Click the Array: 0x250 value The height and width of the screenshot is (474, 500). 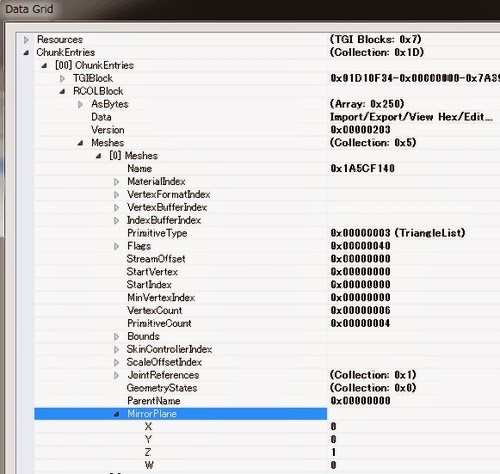coord(367,104)
